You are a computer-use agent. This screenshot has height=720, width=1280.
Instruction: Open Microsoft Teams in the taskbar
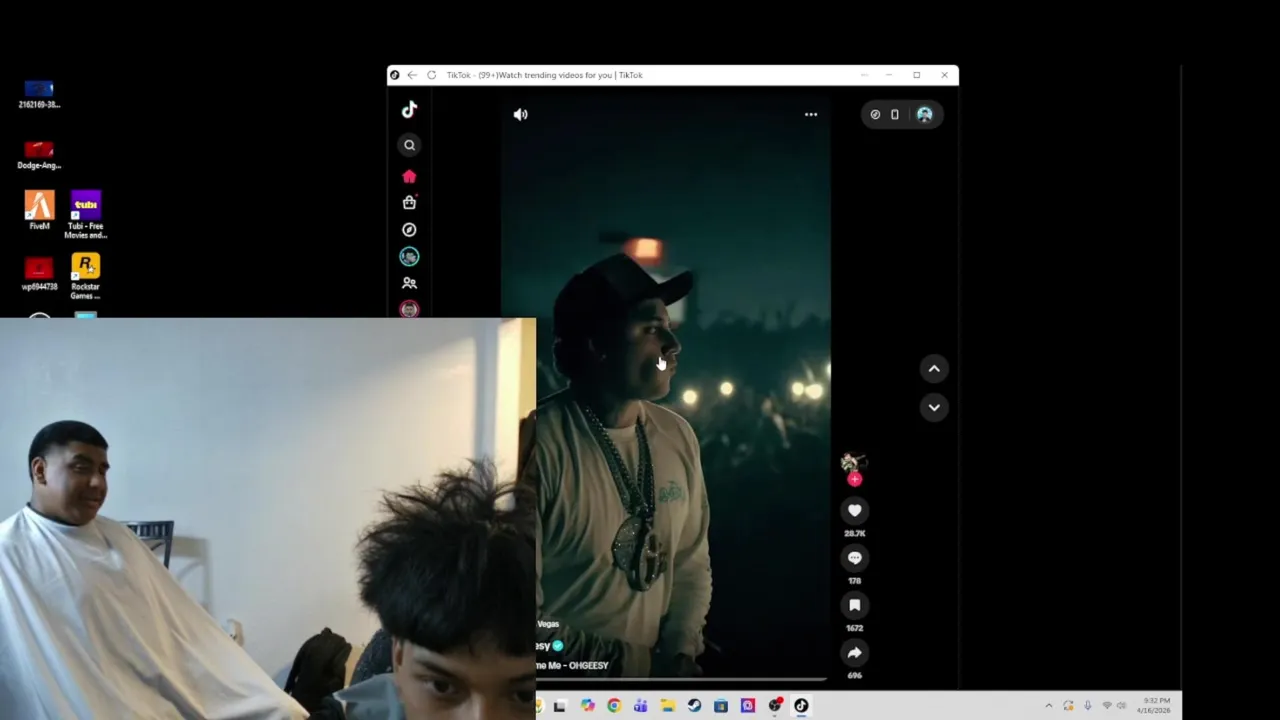click(x=641, y=706)
